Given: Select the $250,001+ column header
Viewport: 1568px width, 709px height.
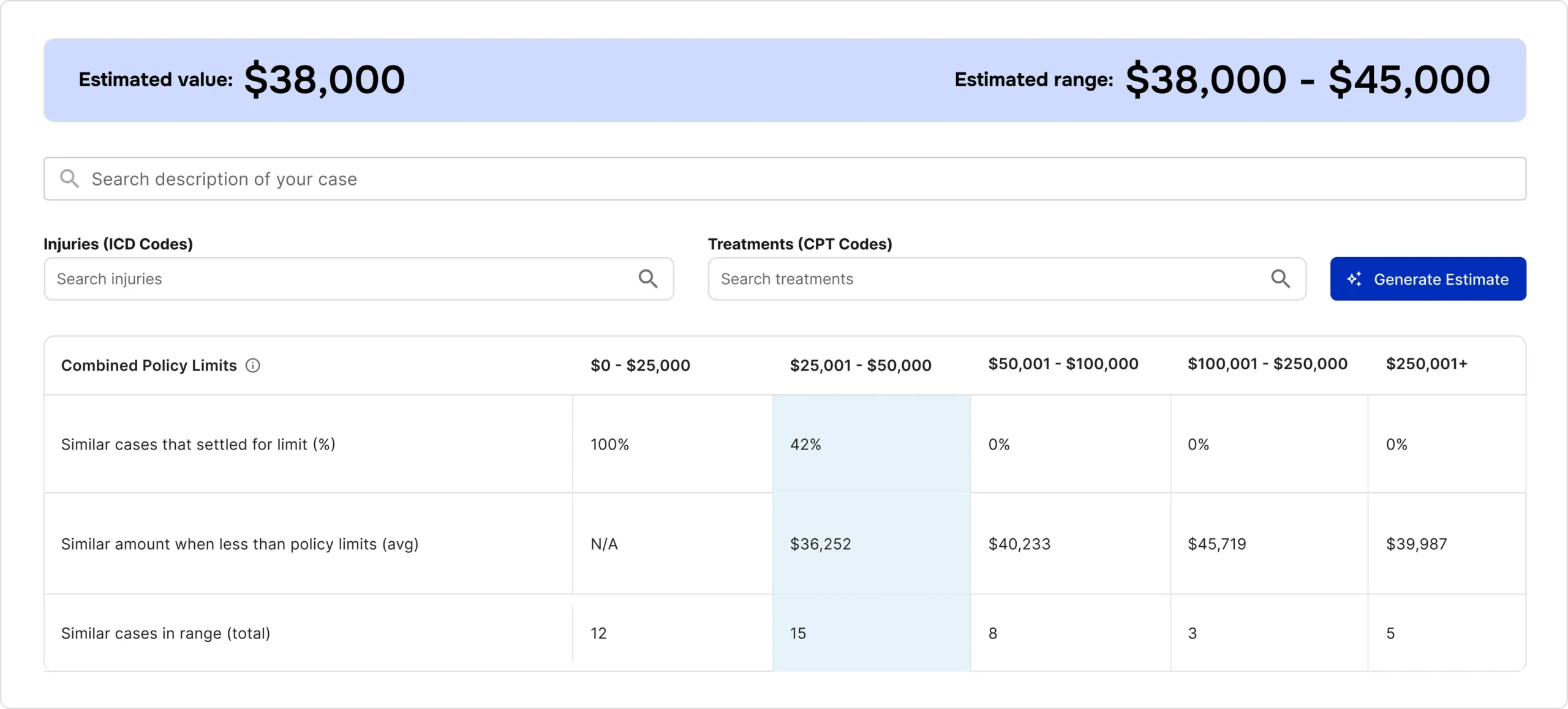Looking at the screenshot, I should pyautogui.click(x=1427, y=364).
